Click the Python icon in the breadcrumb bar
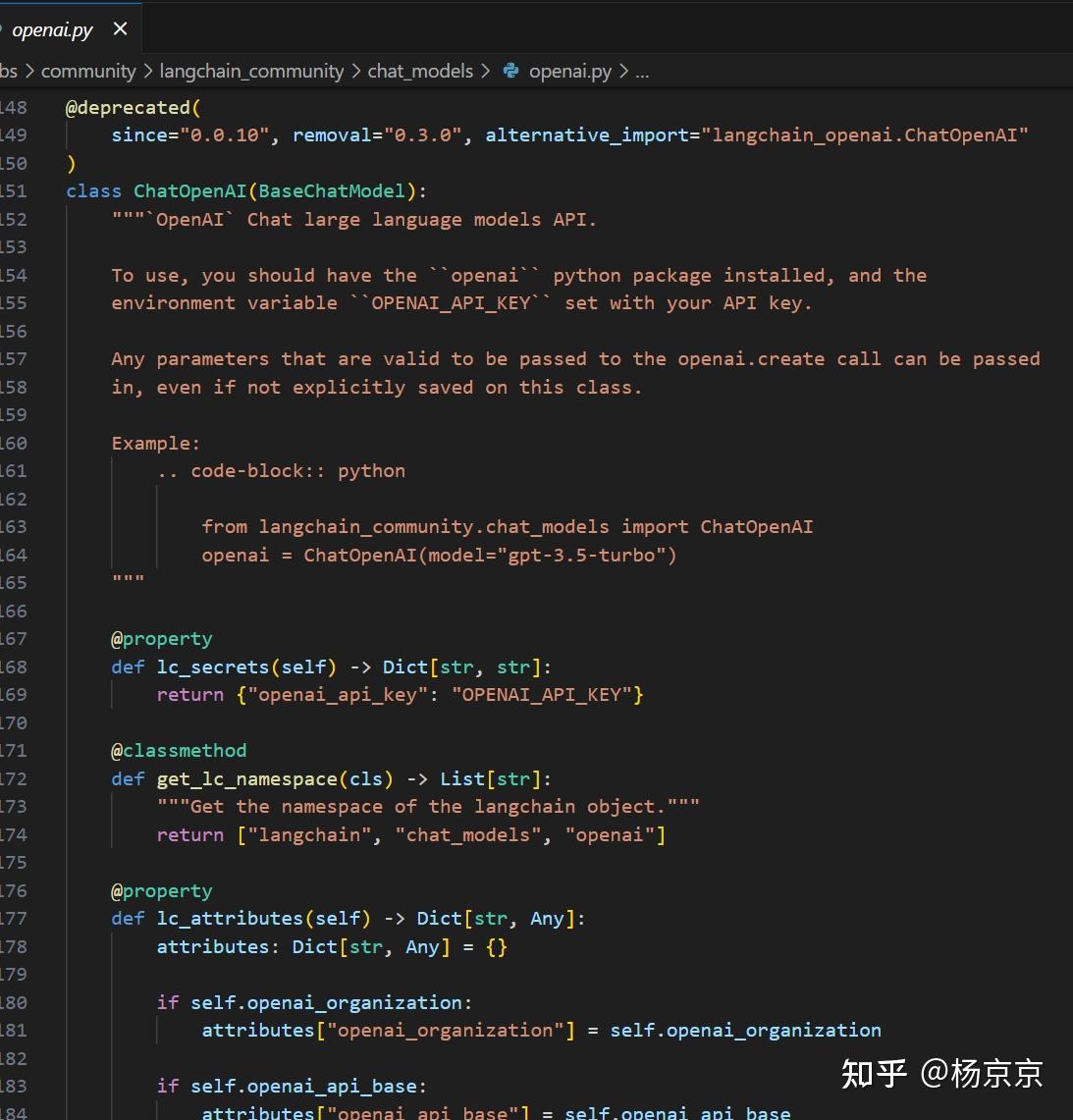1073x1120 pixels. (x=510, y=71)
